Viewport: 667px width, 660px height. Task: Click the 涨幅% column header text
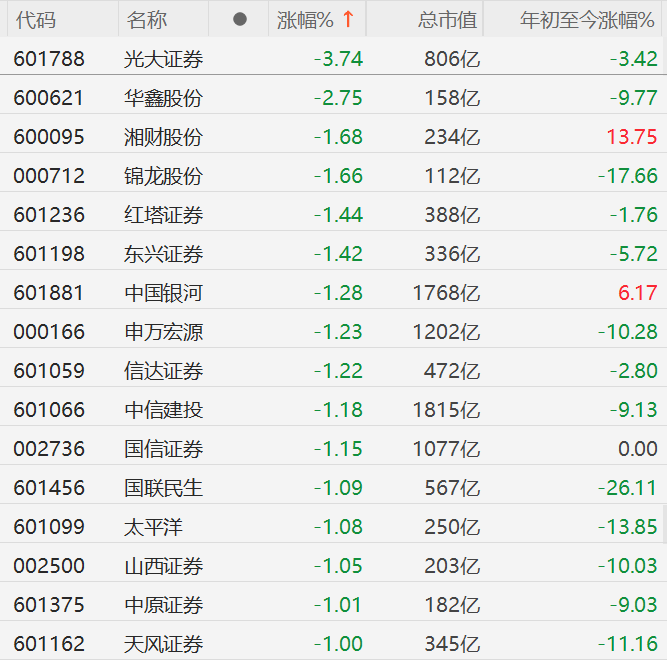click(x=305, y=20)
